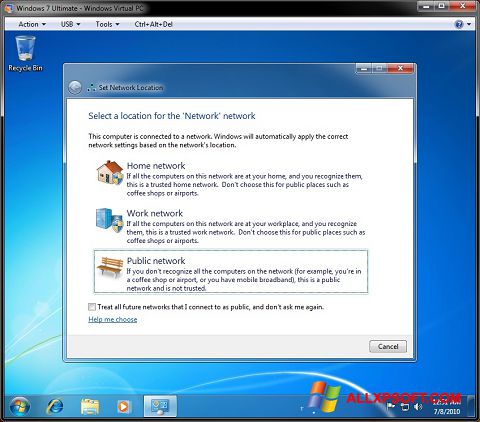
Task: Open the Tools dropdown menu
Action: point(107,24)
